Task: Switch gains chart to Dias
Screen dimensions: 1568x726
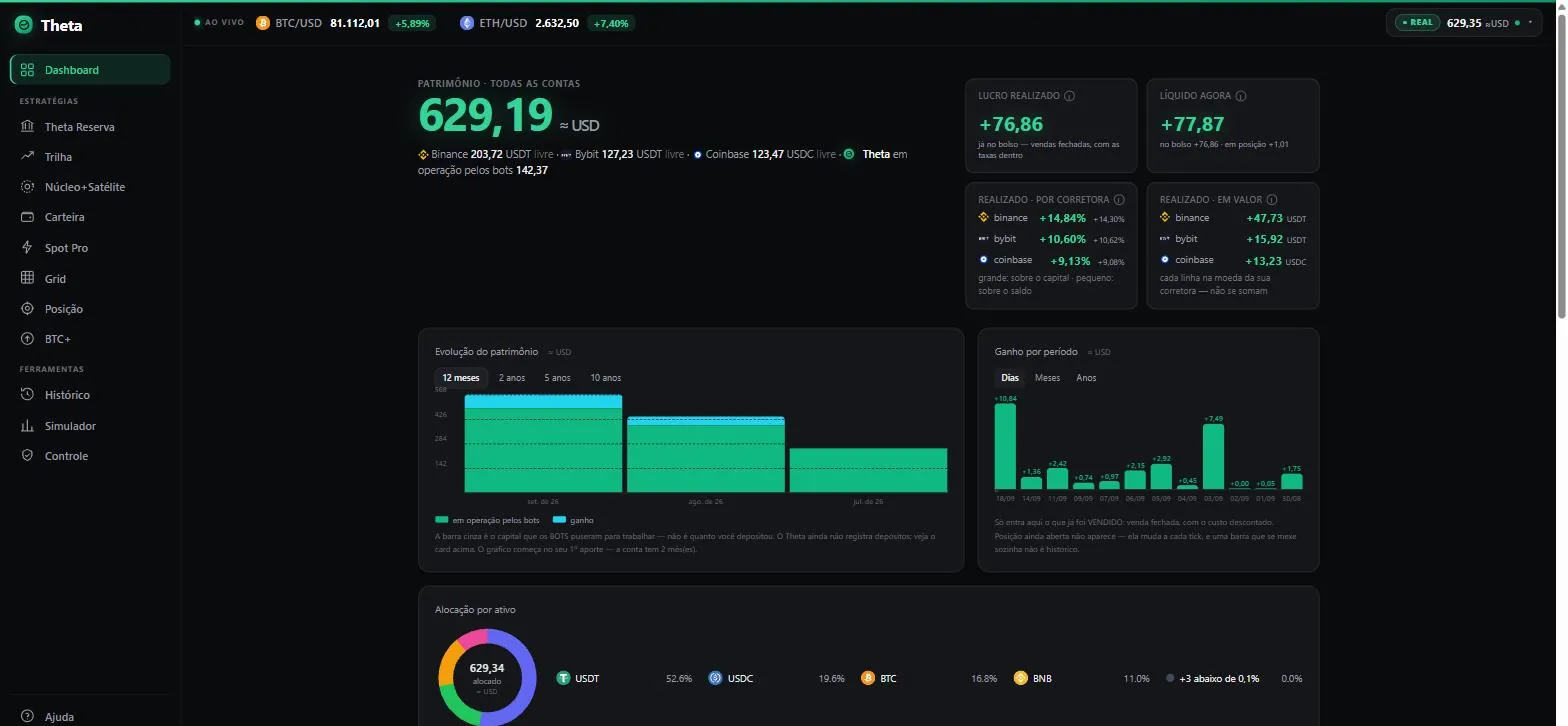Action: 1010,378
